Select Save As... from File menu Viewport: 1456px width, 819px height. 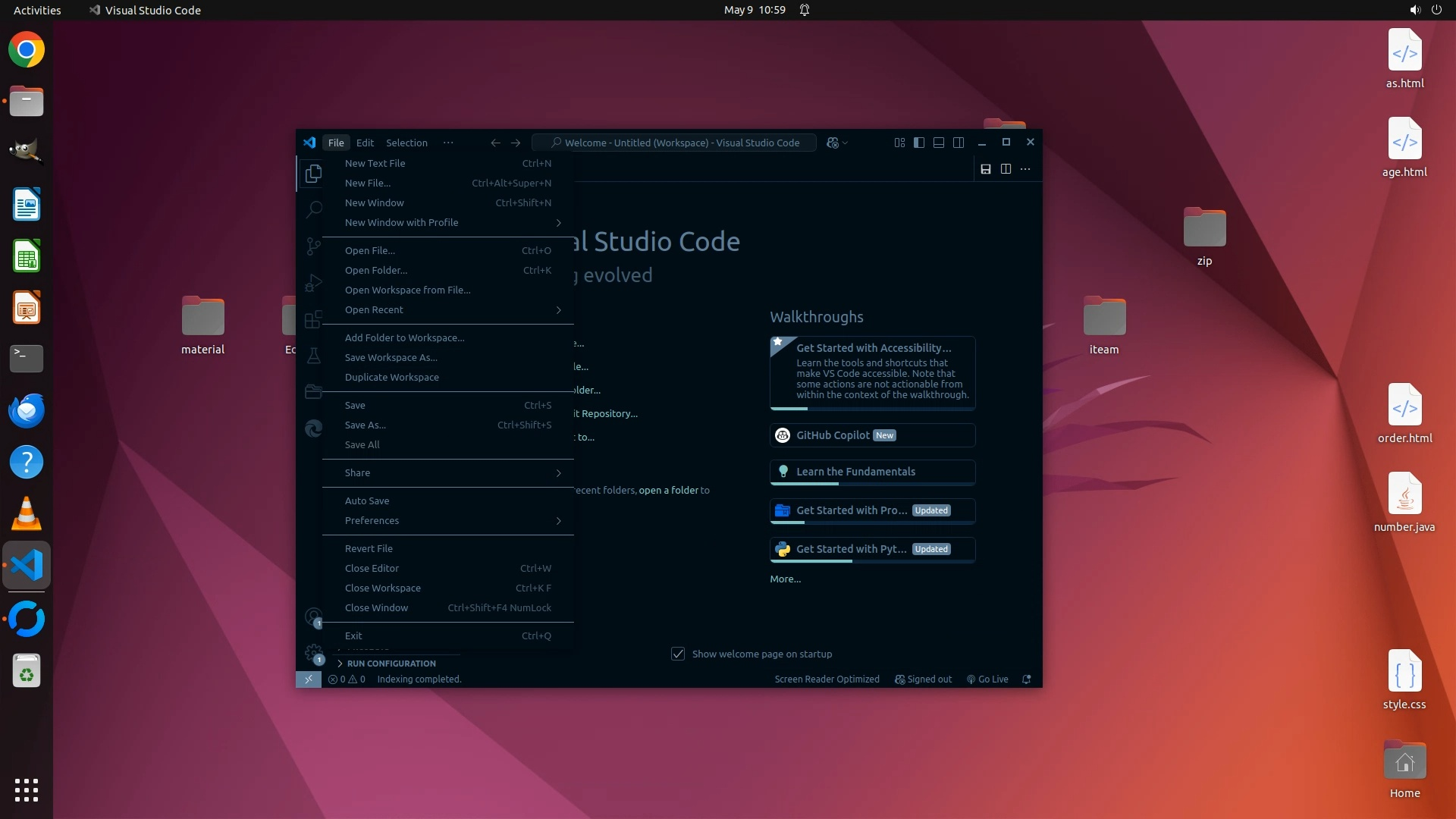pyautogui.click(x=366, y=425)
